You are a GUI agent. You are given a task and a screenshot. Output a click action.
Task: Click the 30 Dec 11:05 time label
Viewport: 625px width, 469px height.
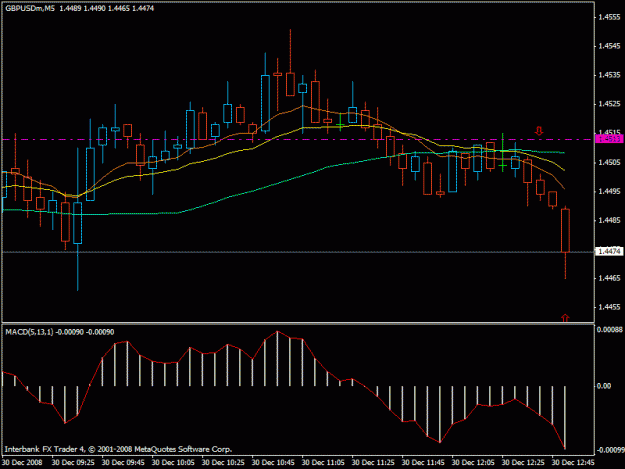pos(323,463)
